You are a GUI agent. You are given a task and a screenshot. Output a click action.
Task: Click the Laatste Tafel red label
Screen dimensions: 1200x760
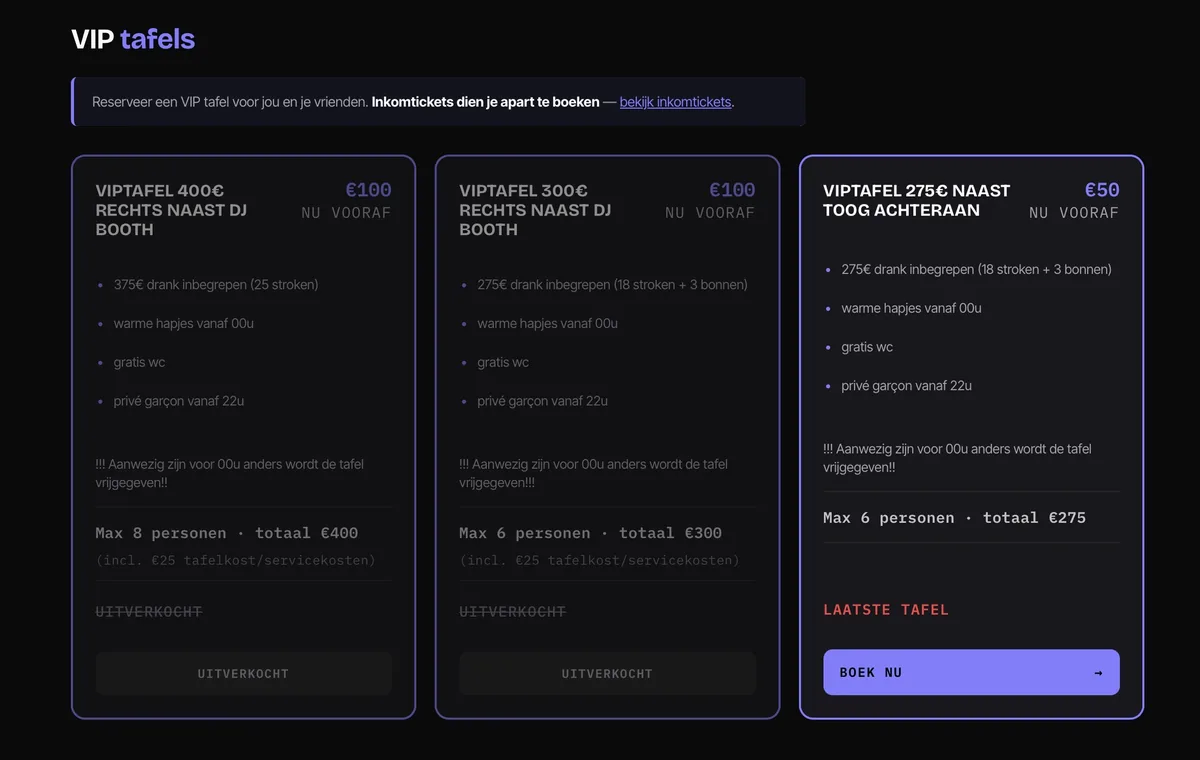click(886, 609)
